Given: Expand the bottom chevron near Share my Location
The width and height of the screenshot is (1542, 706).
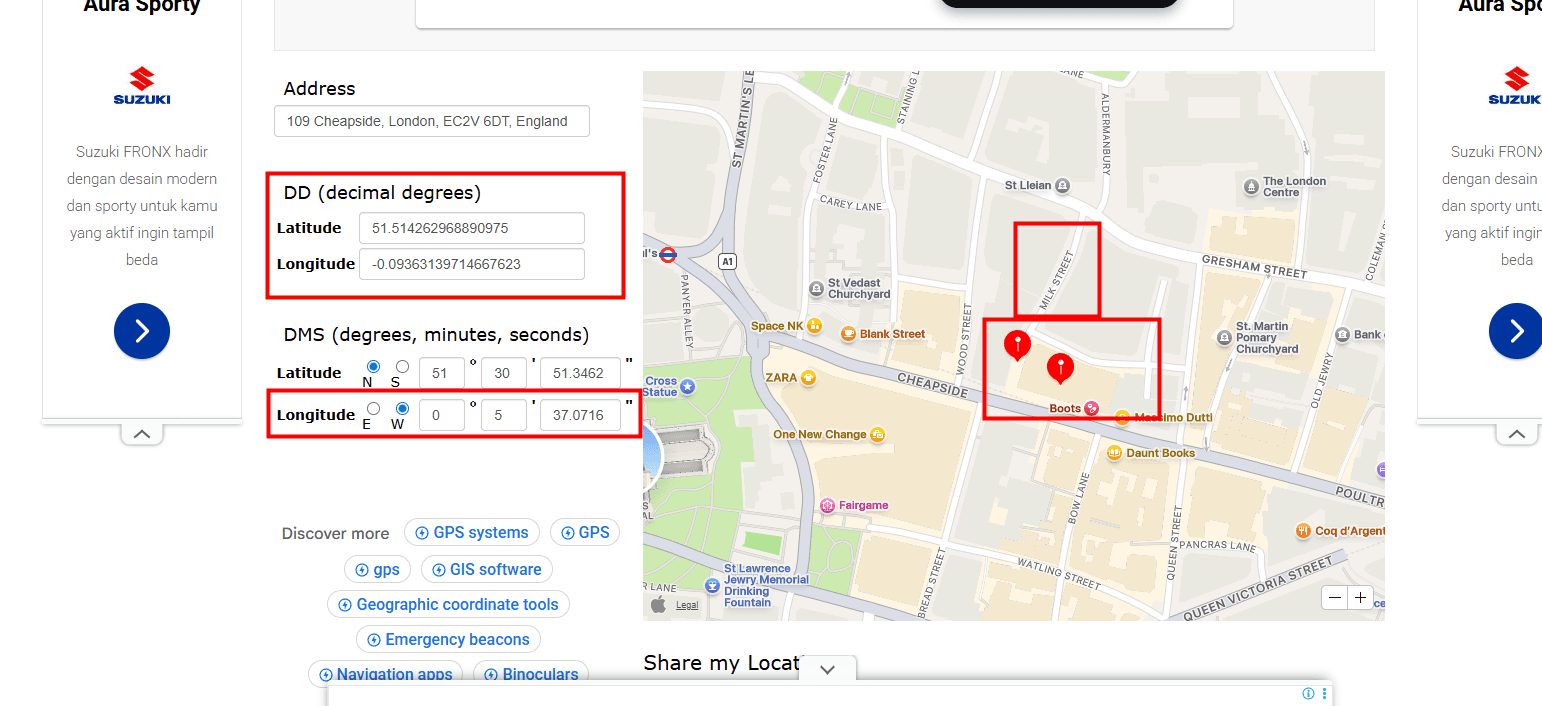Looking at the screenshot, I should click(827, 670).
